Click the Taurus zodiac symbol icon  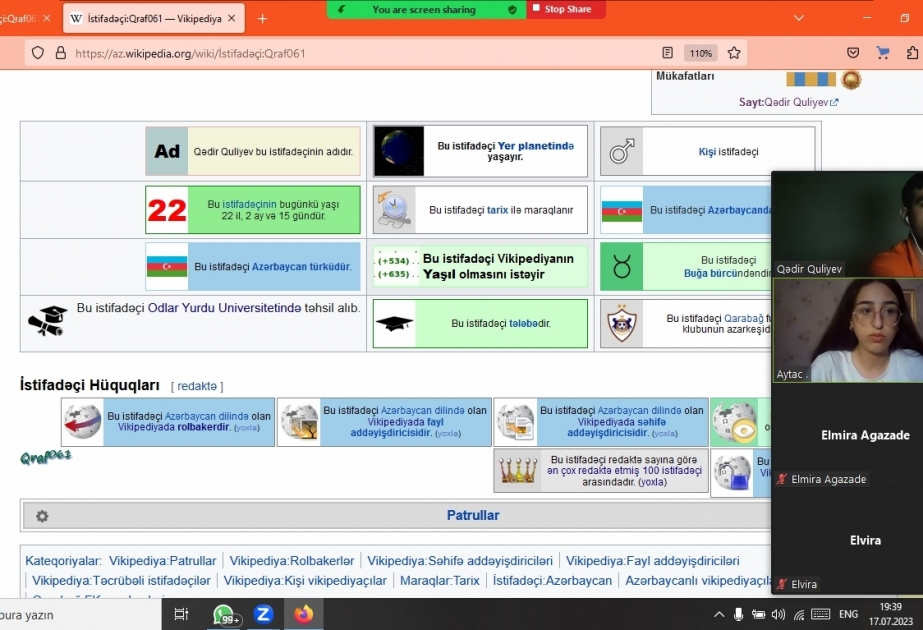622,267
